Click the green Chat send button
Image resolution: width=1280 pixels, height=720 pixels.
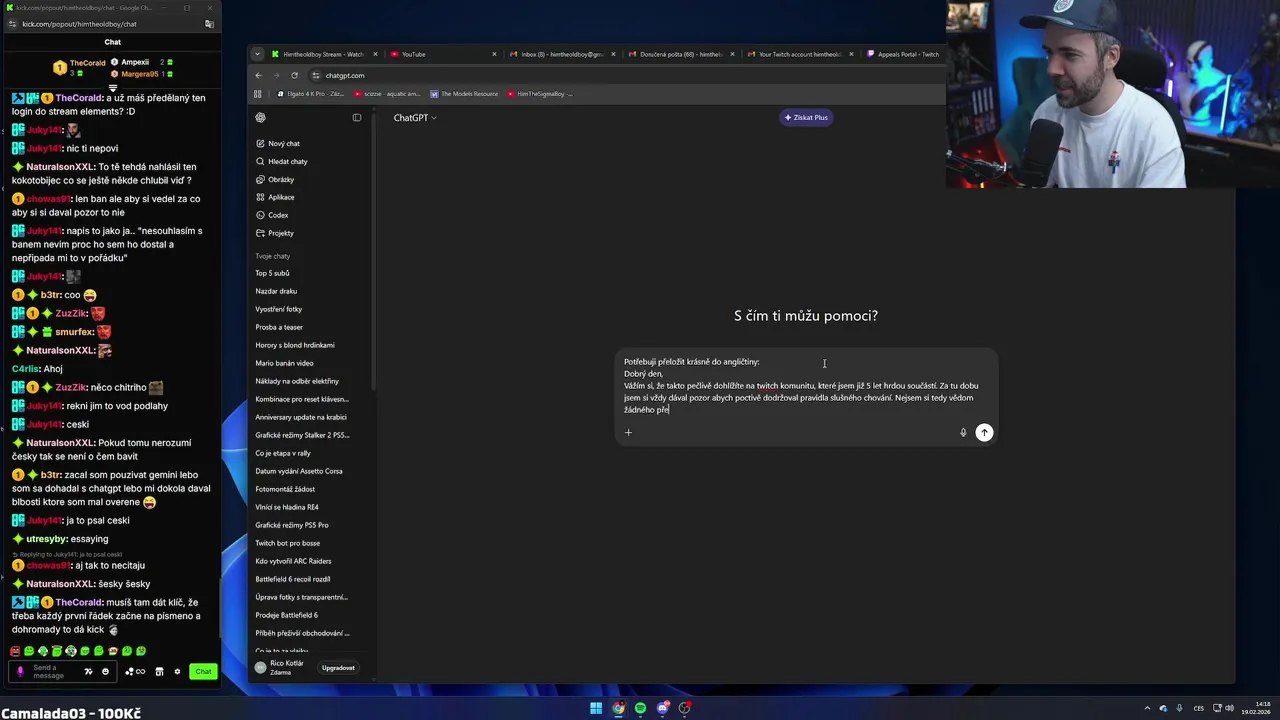tap(203, 671)
